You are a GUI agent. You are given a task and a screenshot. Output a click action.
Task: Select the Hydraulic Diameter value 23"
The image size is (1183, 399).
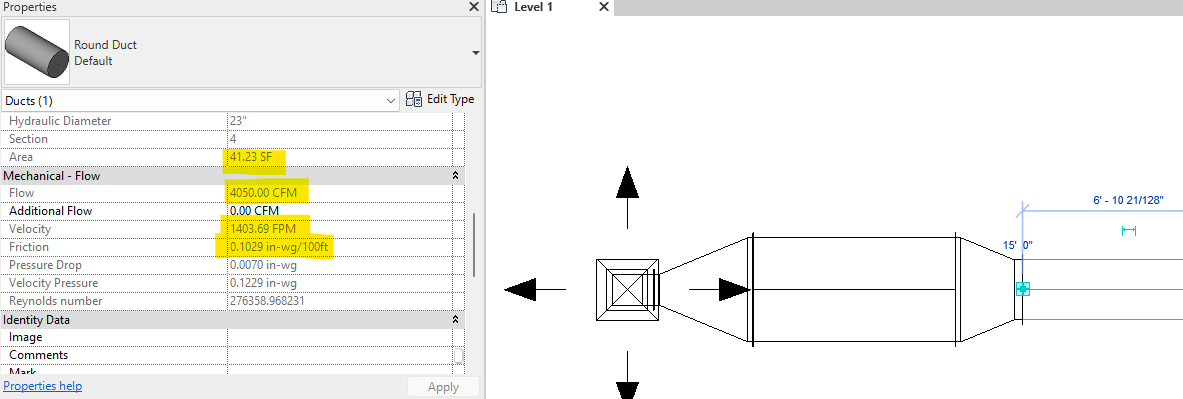[237, 121]
